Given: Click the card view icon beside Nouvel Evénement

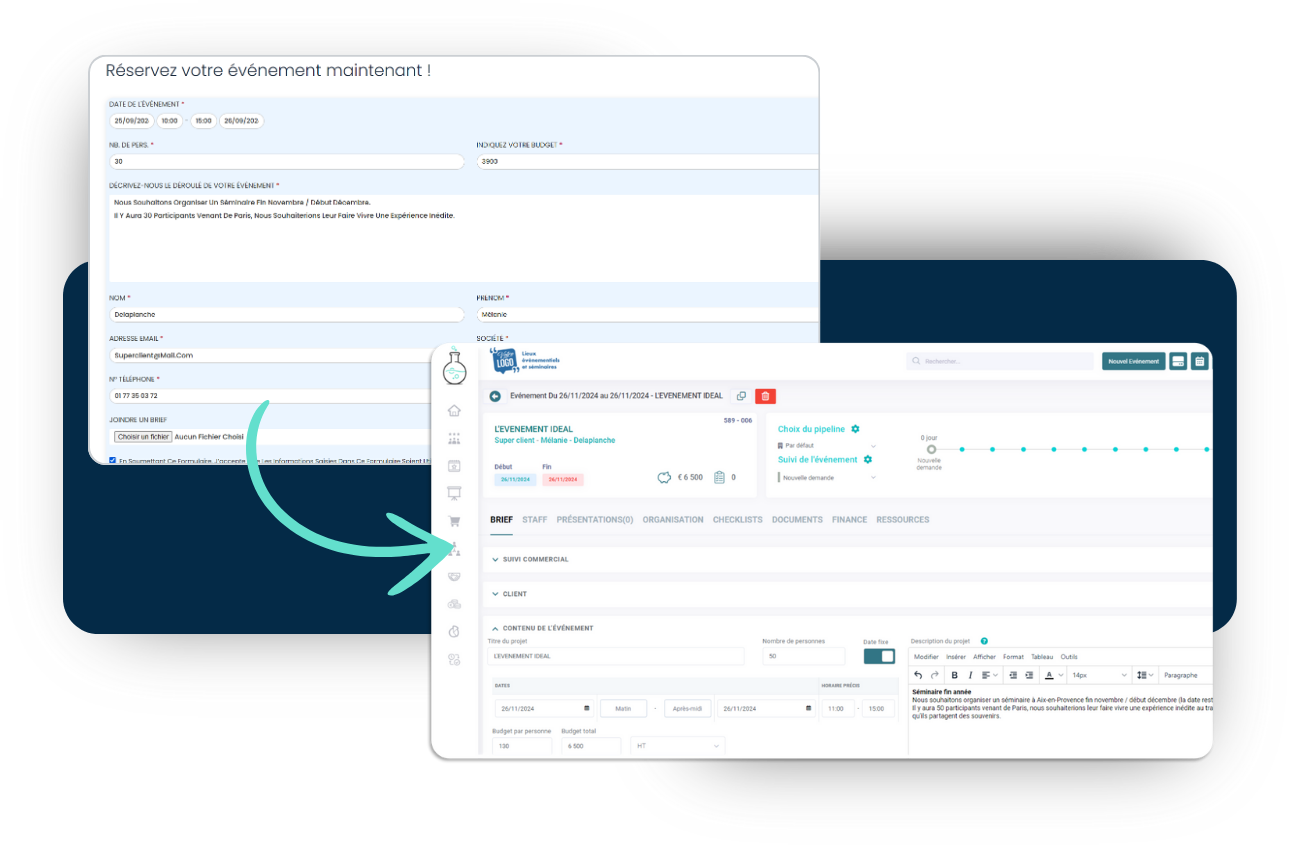Looking at the screenshot, I should 1178,361.
